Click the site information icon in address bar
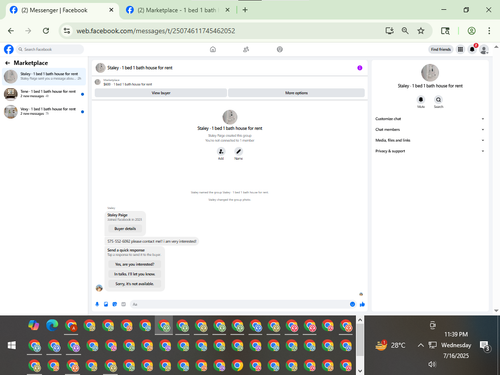The height and width of the screenshot is (375, 500). point(67,31)
